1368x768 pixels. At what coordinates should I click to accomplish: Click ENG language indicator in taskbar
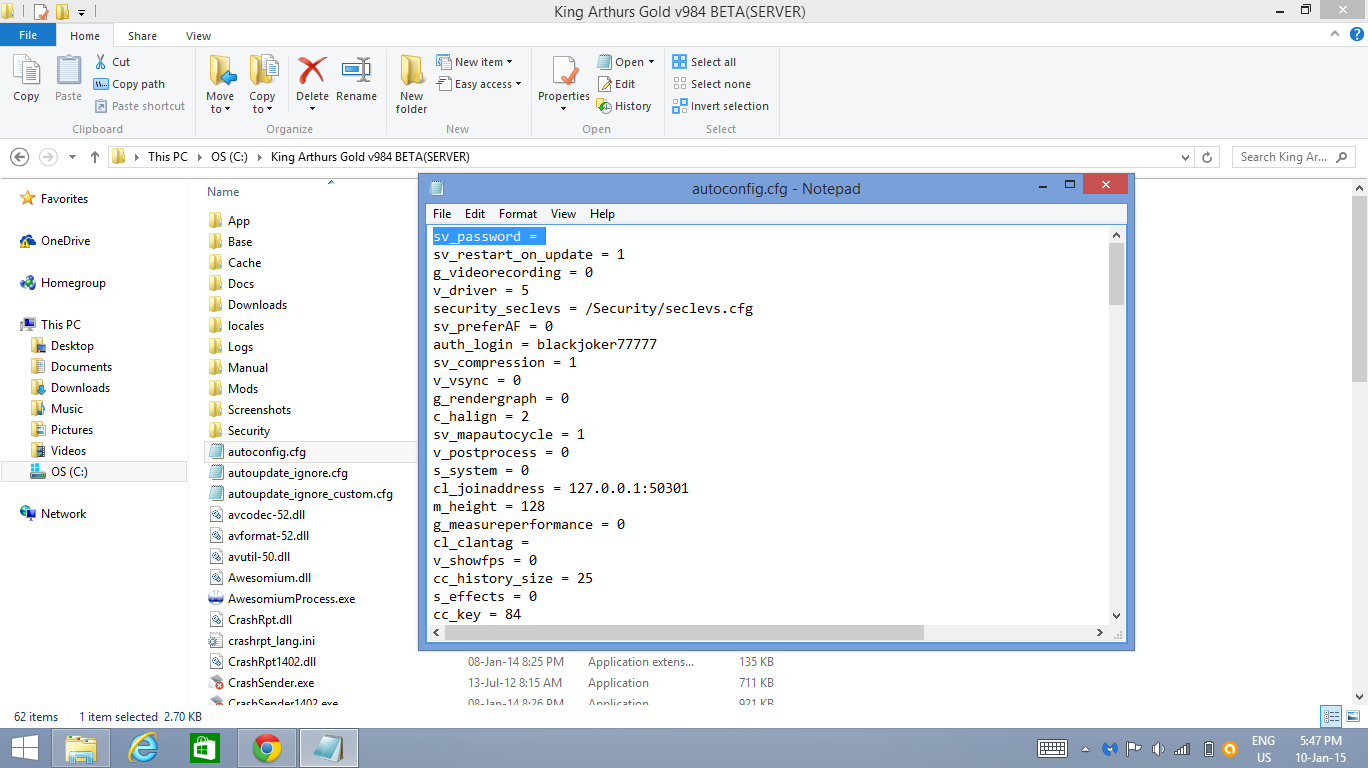click(x=1263, y=741)
